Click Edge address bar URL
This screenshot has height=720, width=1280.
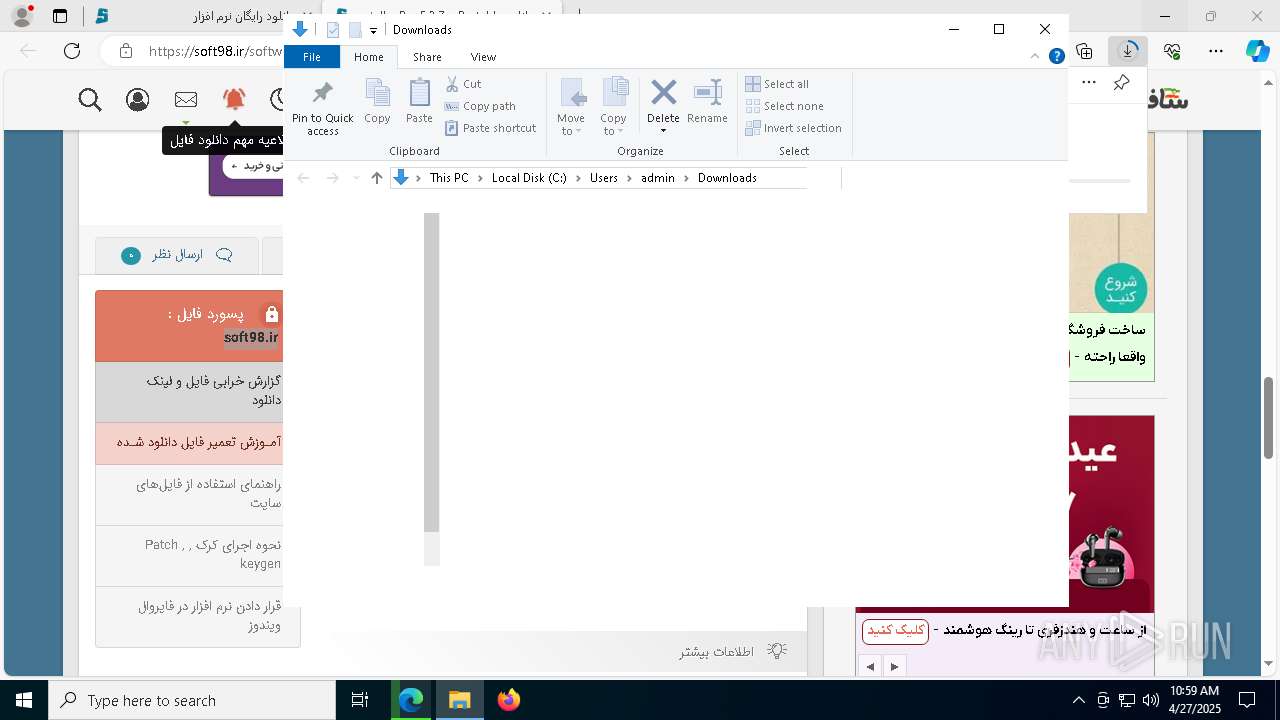tap(215, 51)
